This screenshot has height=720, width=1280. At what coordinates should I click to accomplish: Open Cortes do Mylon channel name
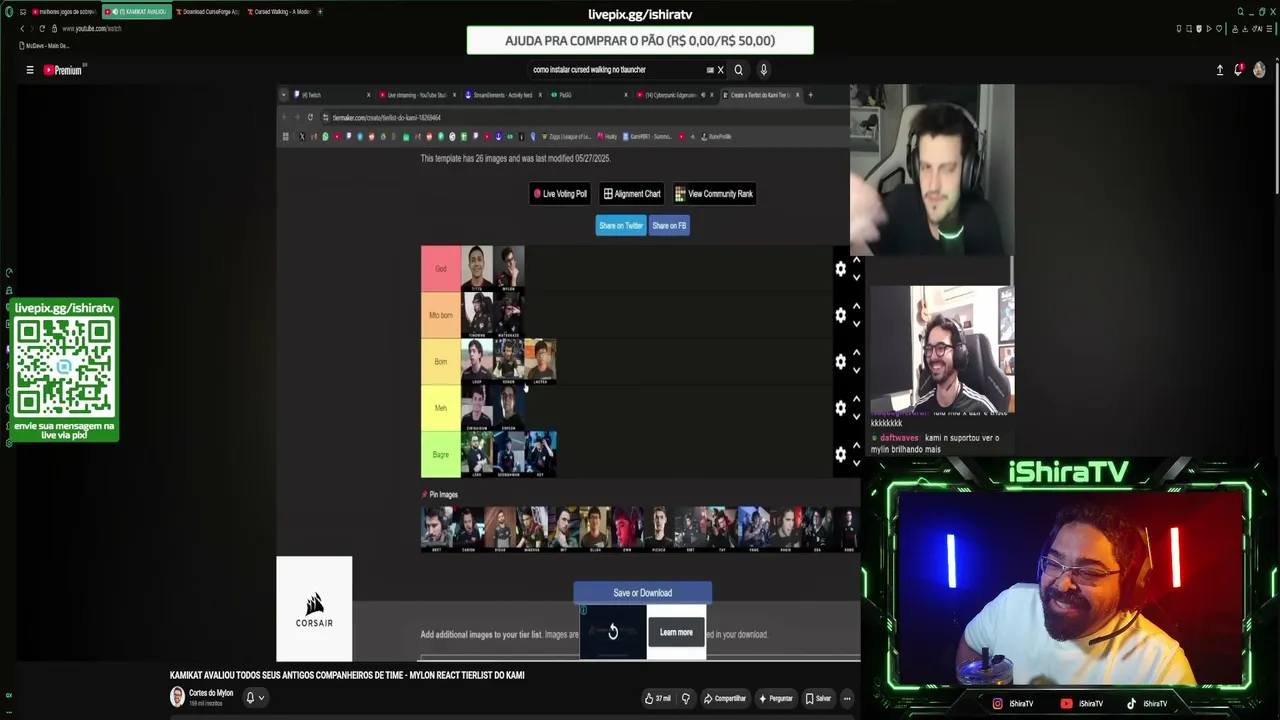pyautogui.click(x=211, y=693)
